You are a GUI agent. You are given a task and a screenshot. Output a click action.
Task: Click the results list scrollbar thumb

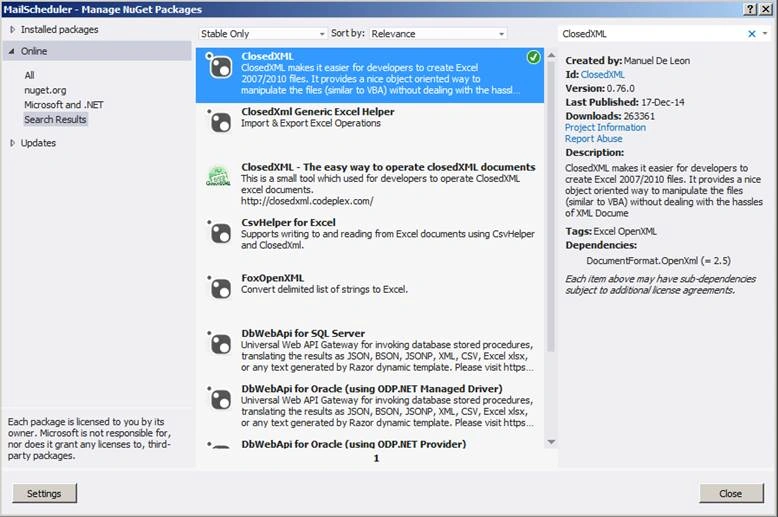point(551,207)
